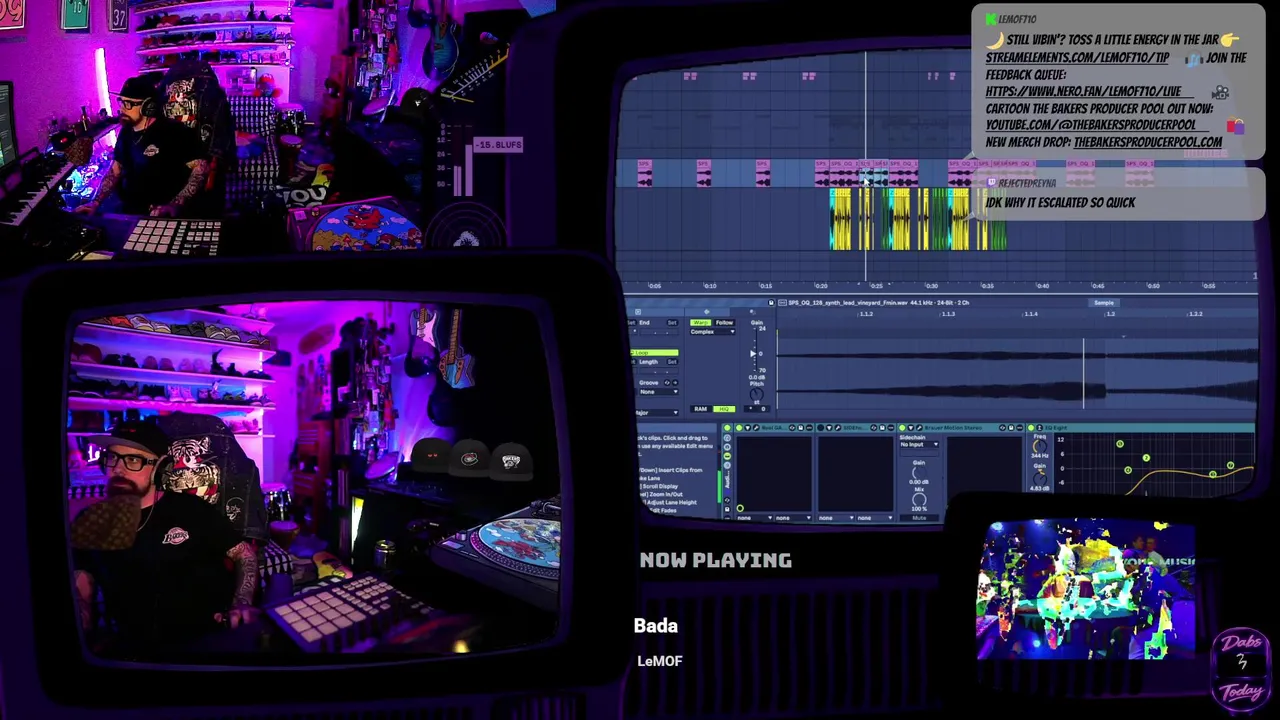Screen dimensions: 1280x720
Task: Click hot-swap preset icon on Brauer Motion Stereo
Action: tap(1002, 428)
